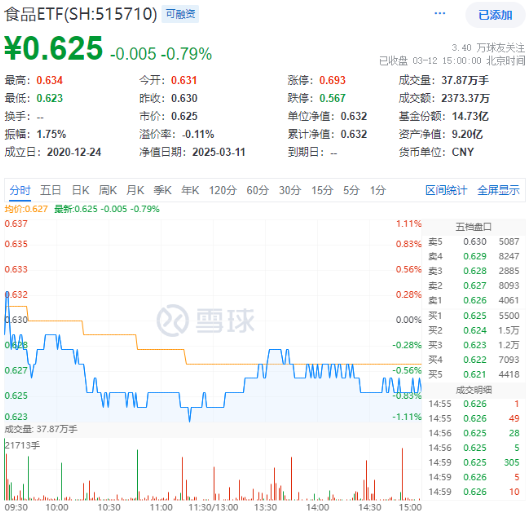528x517 pixels.
Task: Click the 买1 order row at 0.625
Action: click(473, 316)
